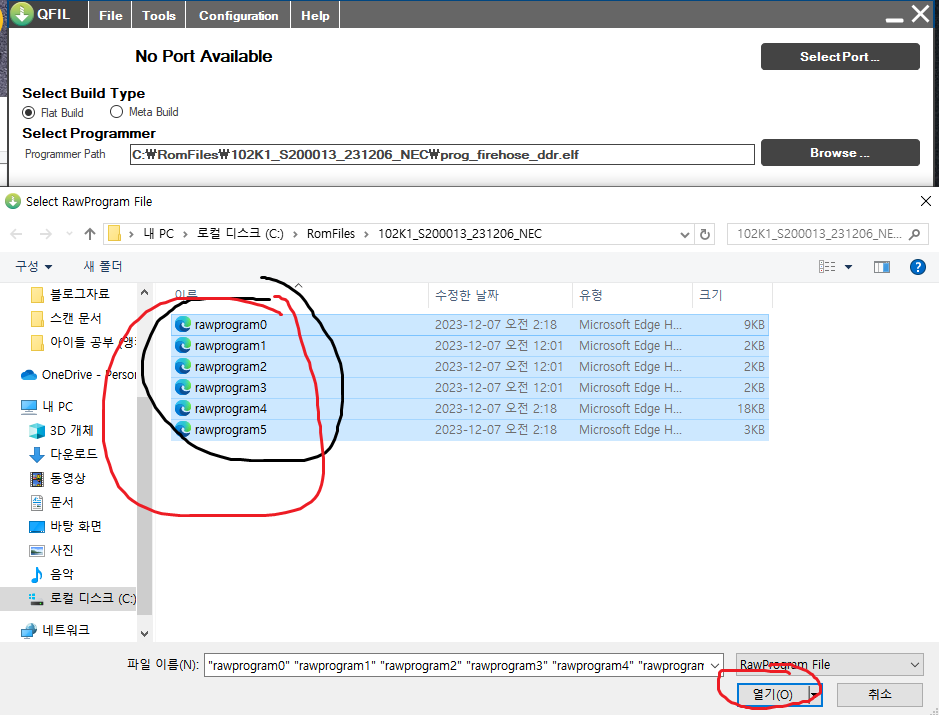This screenshot has height=715, width=939.
Task: Select the rawprogram4 file icon
Action: click(183, 408)
